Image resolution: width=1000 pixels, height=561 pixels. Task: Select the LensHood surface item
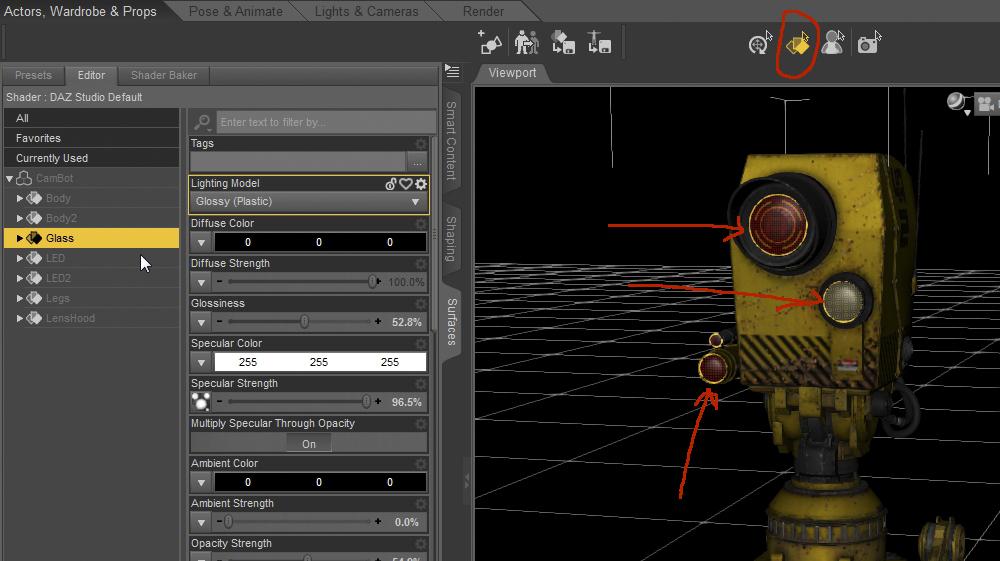click(x=70, y=318)
